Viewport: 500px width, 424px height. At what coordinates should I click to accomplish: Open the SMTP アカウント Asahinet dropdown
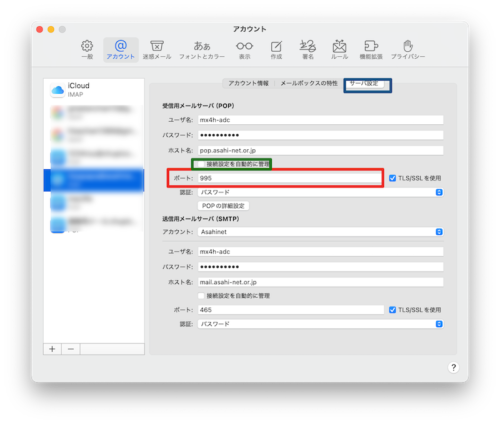point(321,232)
